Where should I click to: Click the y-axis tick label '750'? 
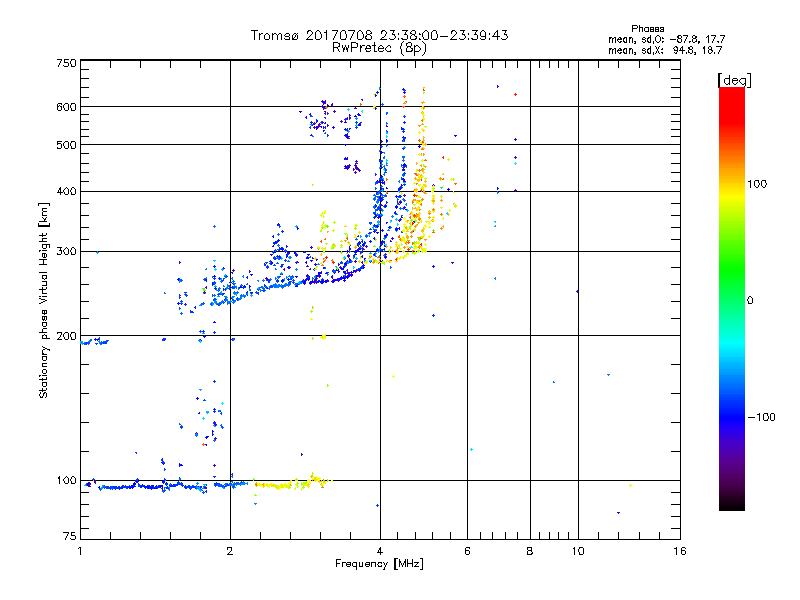click(66, 63)
